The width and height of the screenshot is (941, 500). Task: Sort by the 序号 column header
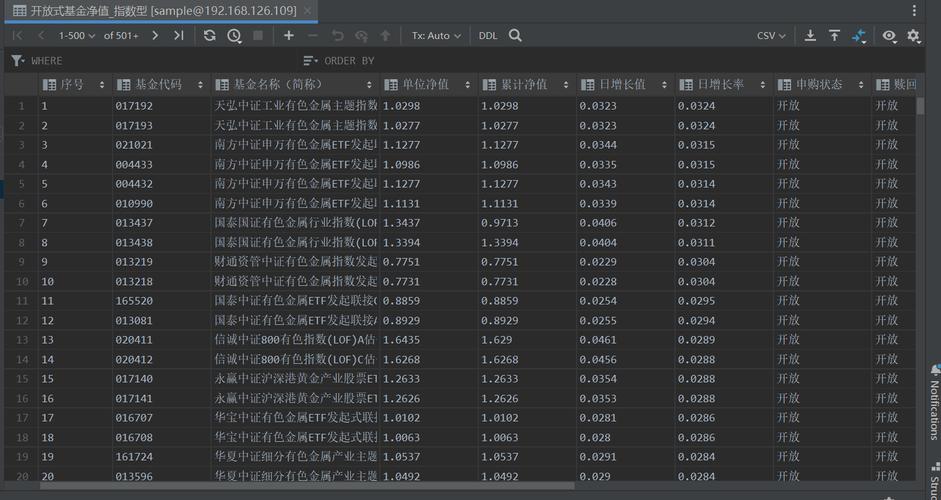[x=74, y=85]
